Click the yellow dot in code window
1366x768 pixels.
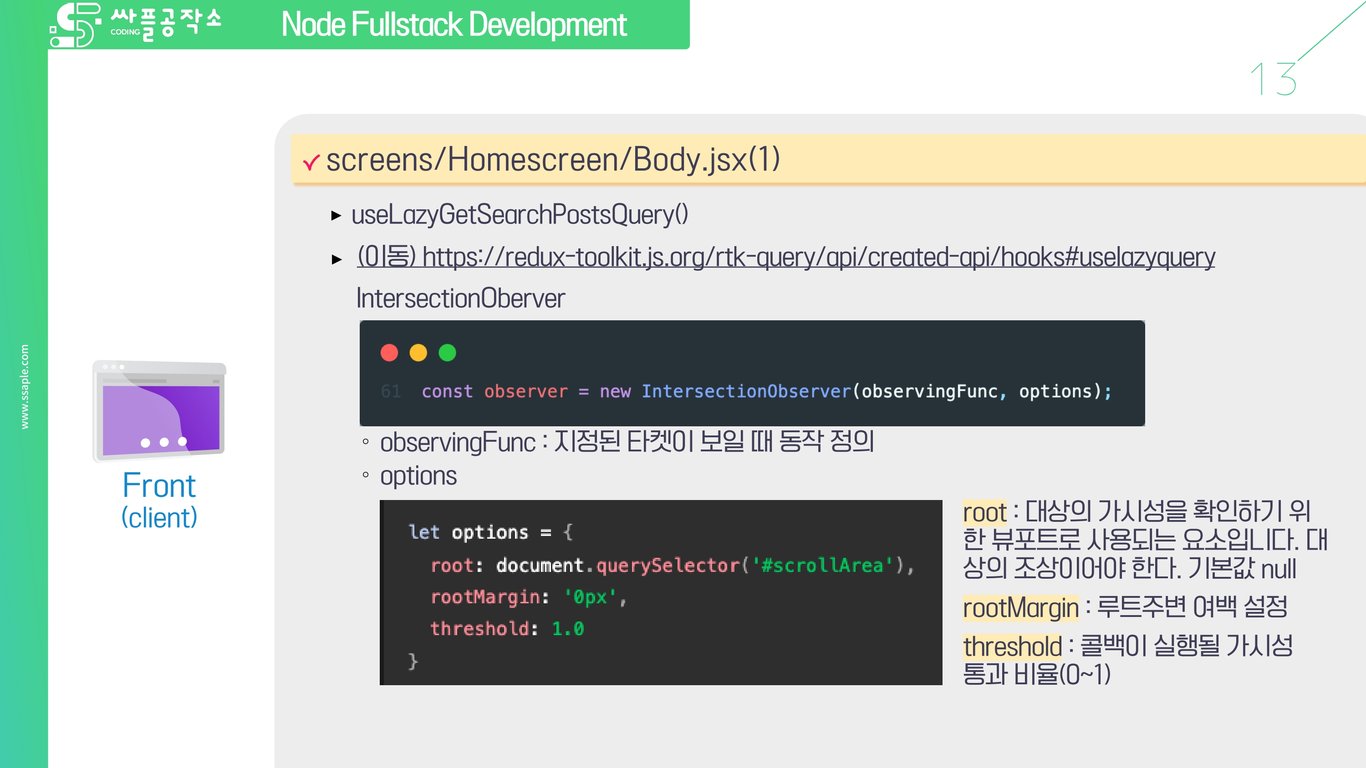(x=418, y=352)
